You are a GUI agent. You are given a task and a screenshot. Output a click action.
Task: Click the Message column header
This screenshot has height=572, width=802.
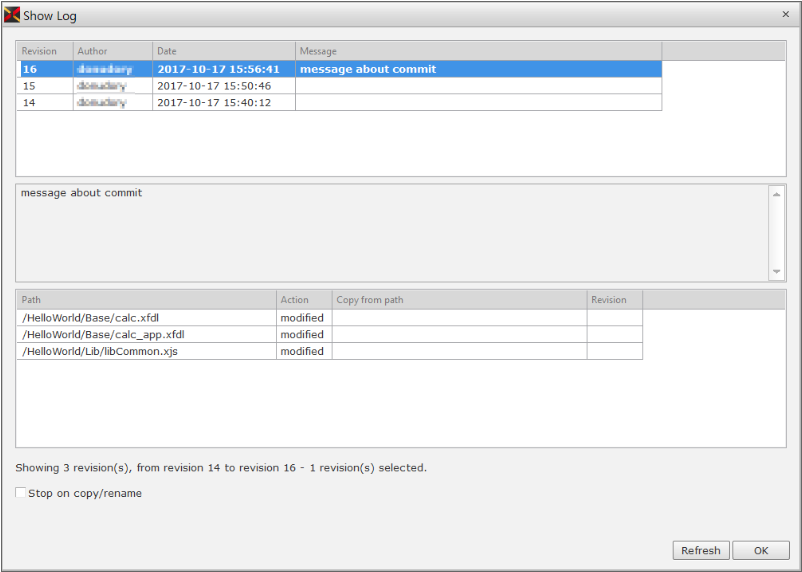coord(478,51)
